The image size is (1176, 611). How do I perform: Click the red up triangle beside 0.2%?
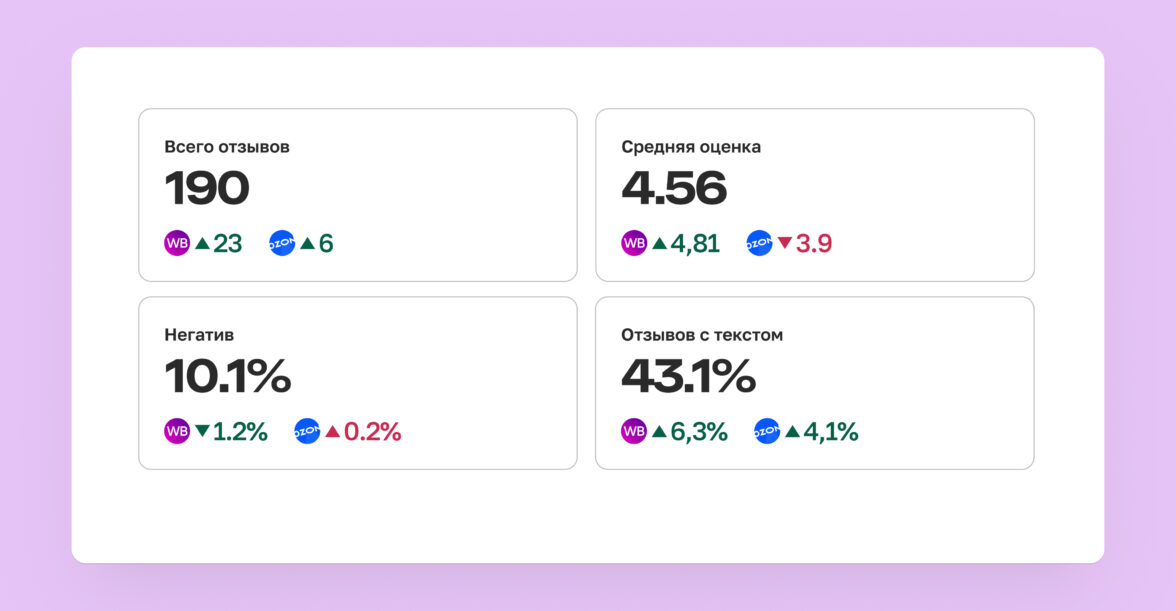[332, 432]
